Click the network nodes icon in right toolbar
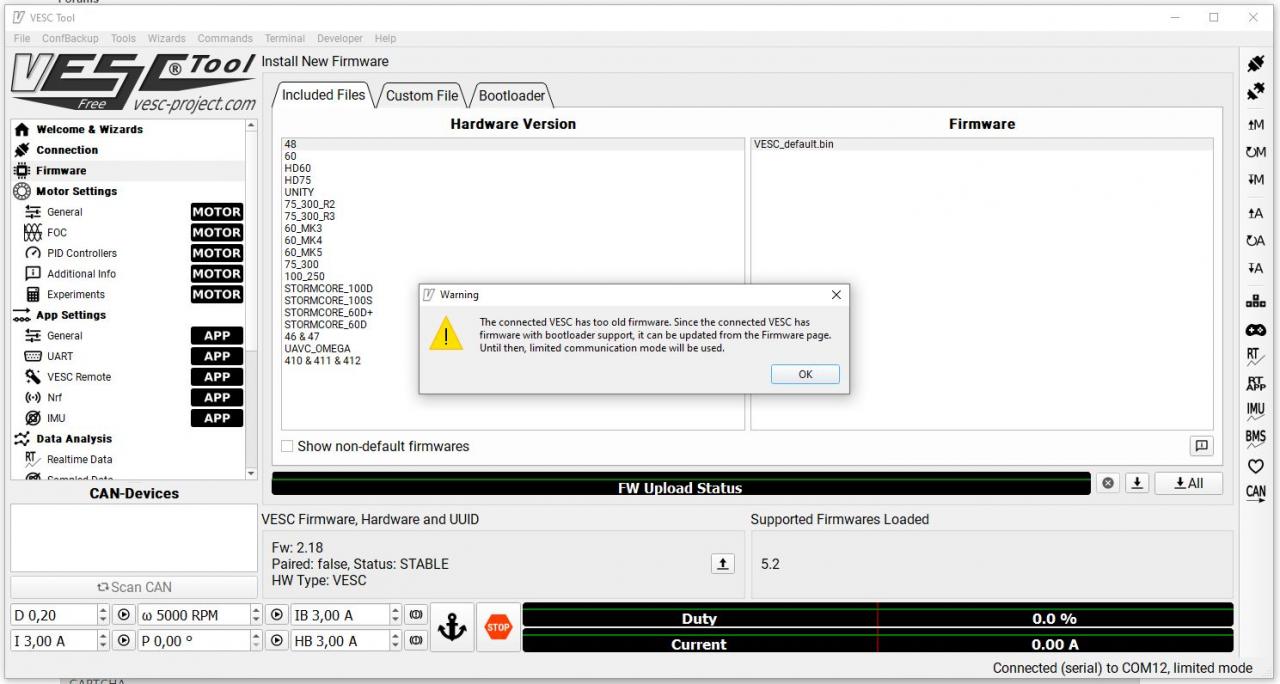Screen dimensions: 1280x684 click(x=1256, y=301)
